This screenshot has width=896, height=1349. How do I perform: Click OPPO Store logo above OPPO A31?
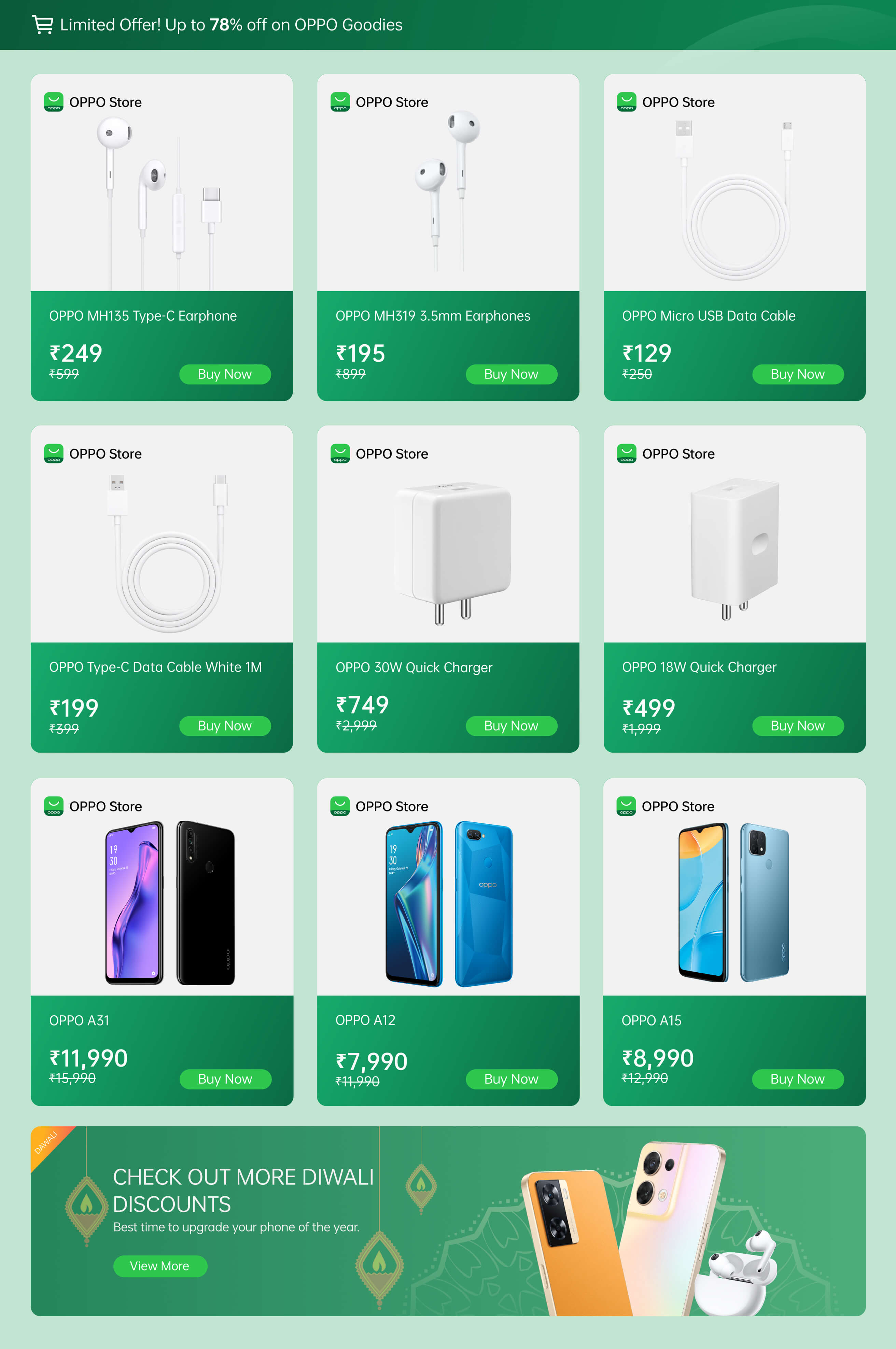54,806
